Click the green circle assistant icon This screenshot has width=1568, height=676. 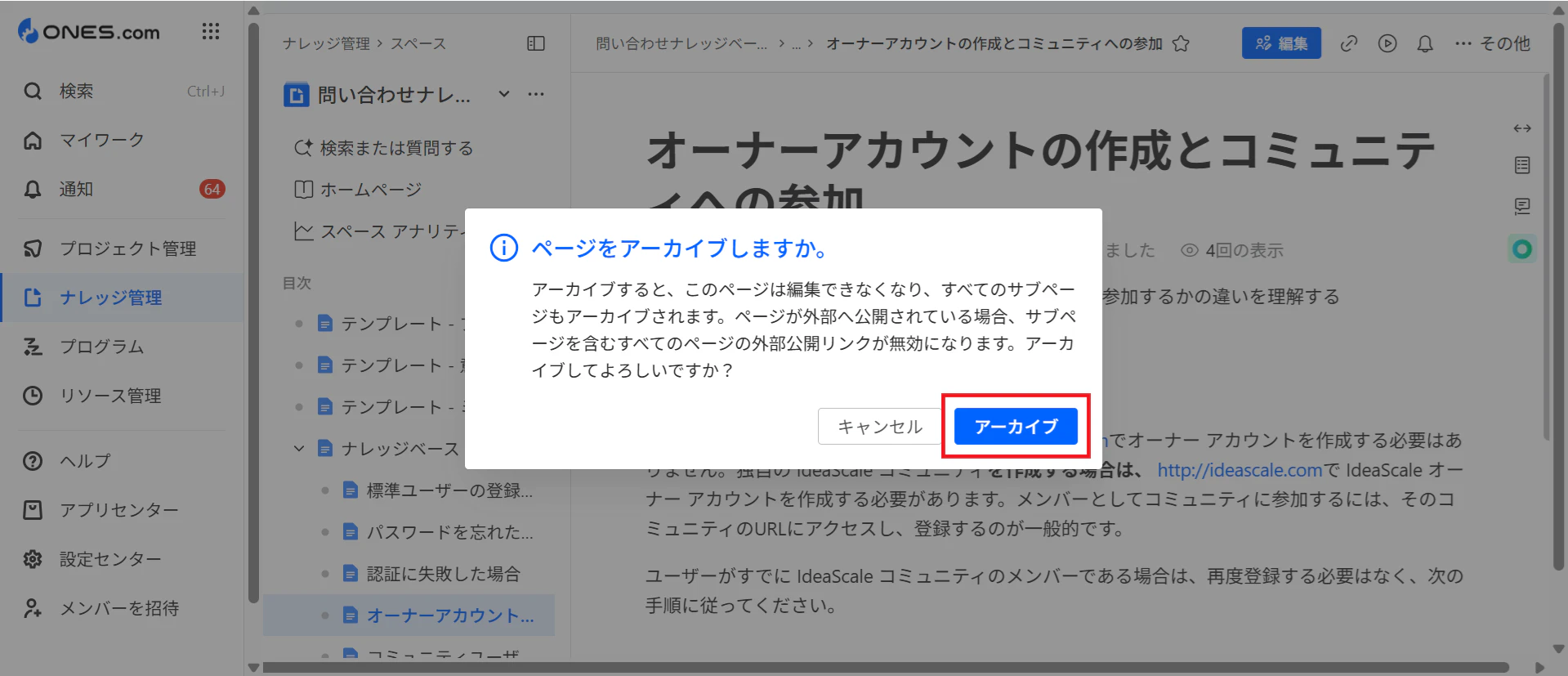[1522, 248]
